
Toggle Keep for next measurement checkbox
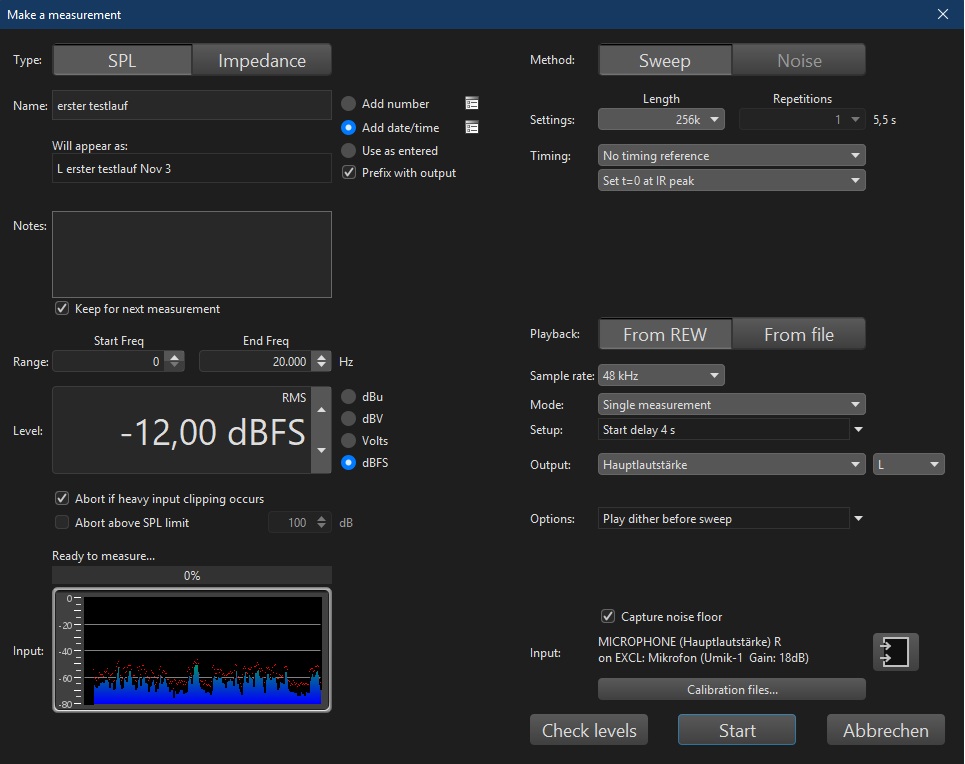[x=62, y=308]
